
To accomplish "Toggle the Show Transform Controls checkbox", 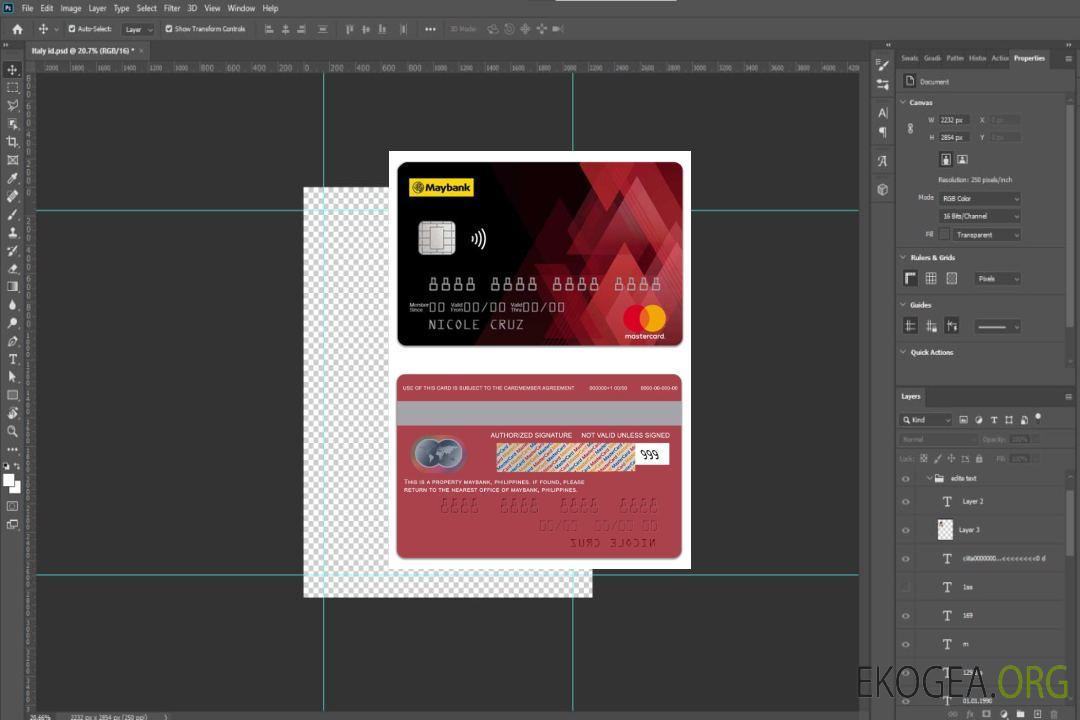I will point(169,29).
